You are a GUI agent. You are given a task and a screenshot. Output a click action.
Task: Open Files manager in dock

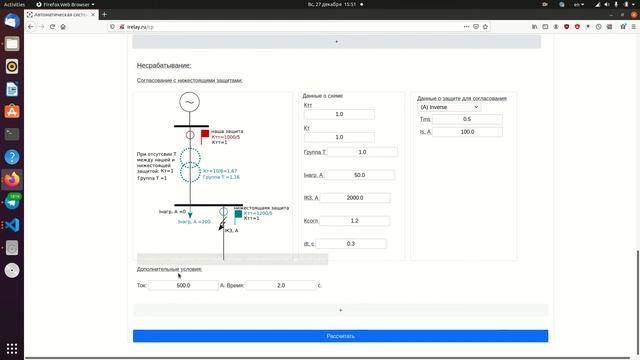point(12,44)
